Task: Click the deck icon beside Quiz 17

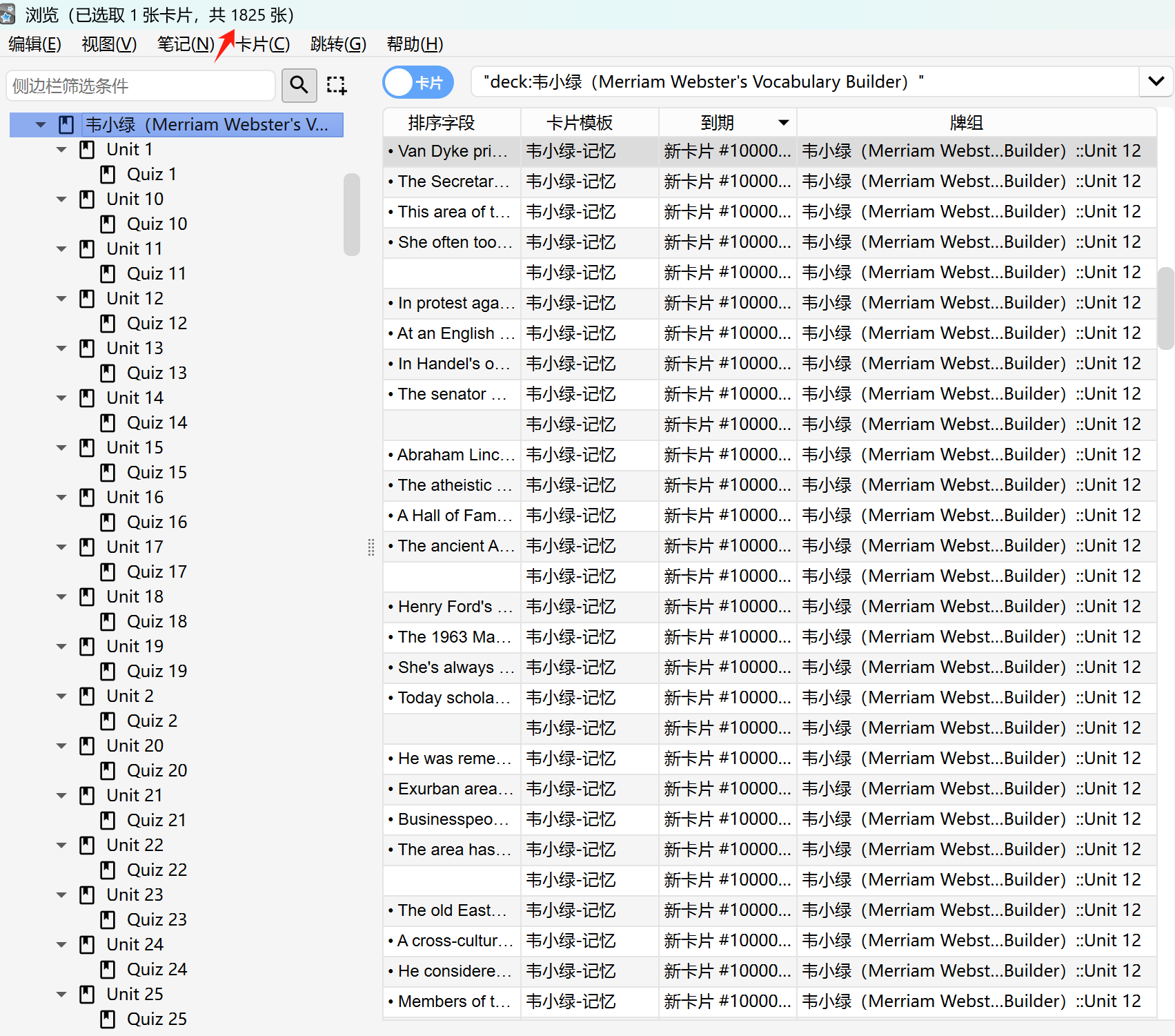Action: point(108,572)
